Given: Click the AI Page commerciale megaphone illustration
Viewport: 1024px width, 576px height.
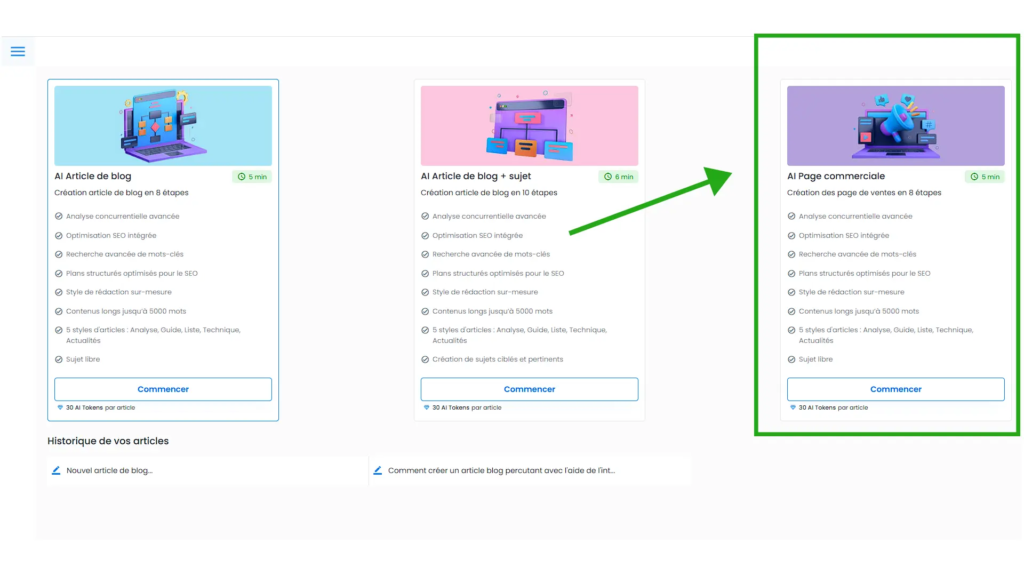Looking at the screenshot, I should (x=896, y=125).
